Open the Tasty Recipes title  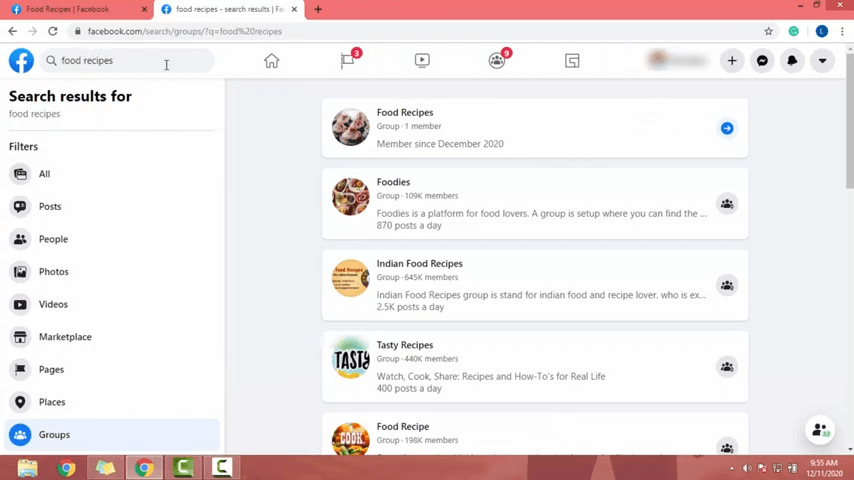coord(405,345)
